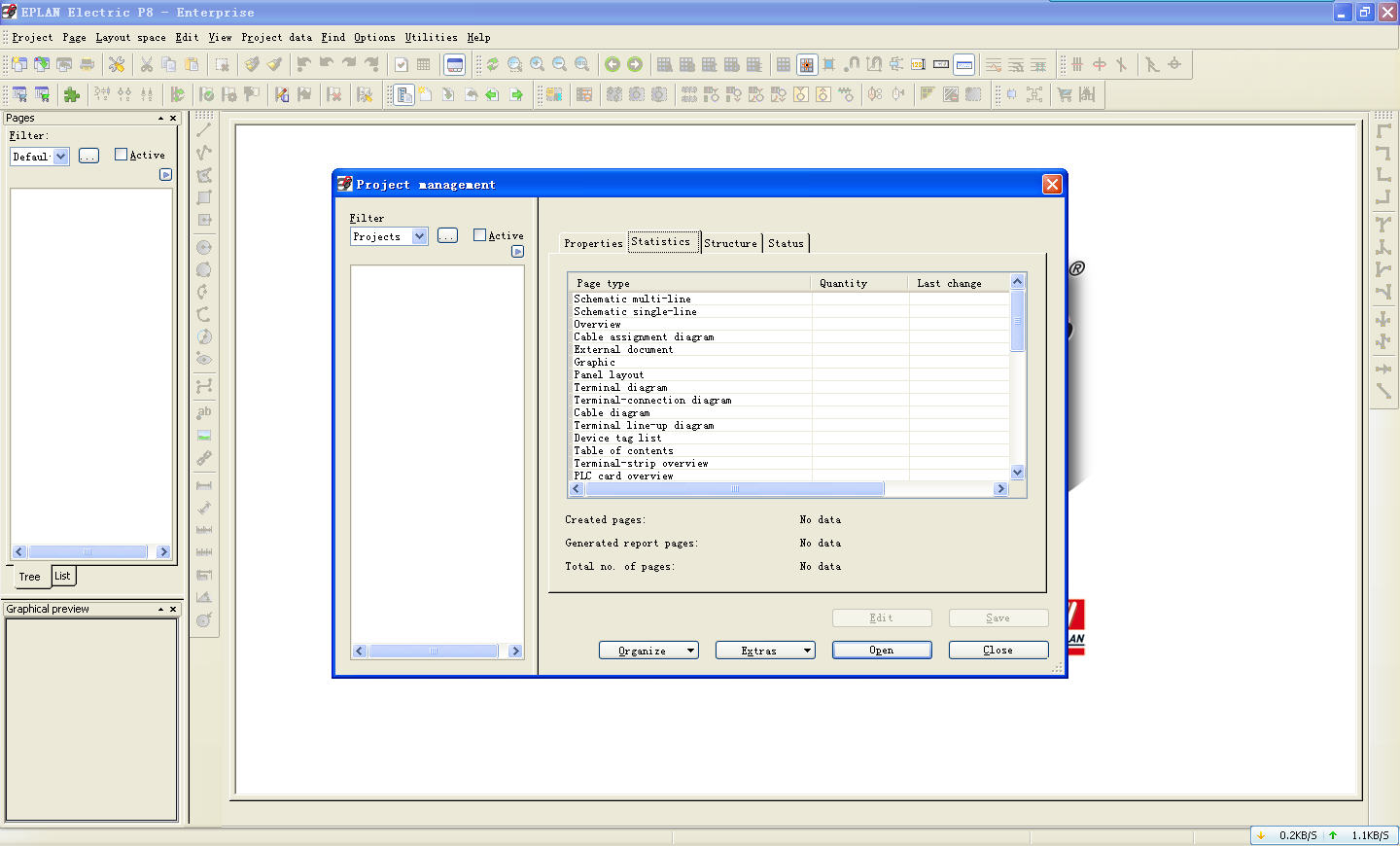Image resolution: width=1400 pixels, height=846 pixels.
Task: Click the print icon in the toolbar
Action: pos(87,64)
